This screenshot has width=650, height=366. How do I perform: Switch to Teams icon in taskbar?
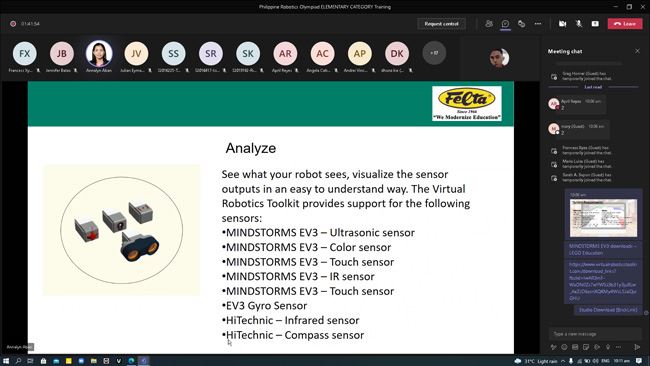pos(144,361)
